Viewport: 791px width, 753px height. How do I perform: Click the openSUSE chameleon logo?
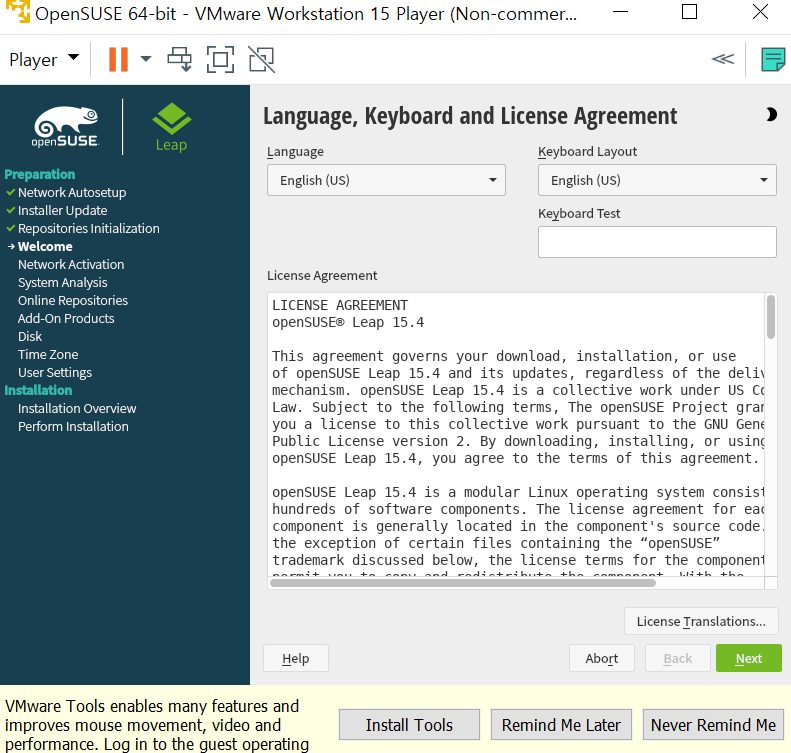(x=66, y=127)
